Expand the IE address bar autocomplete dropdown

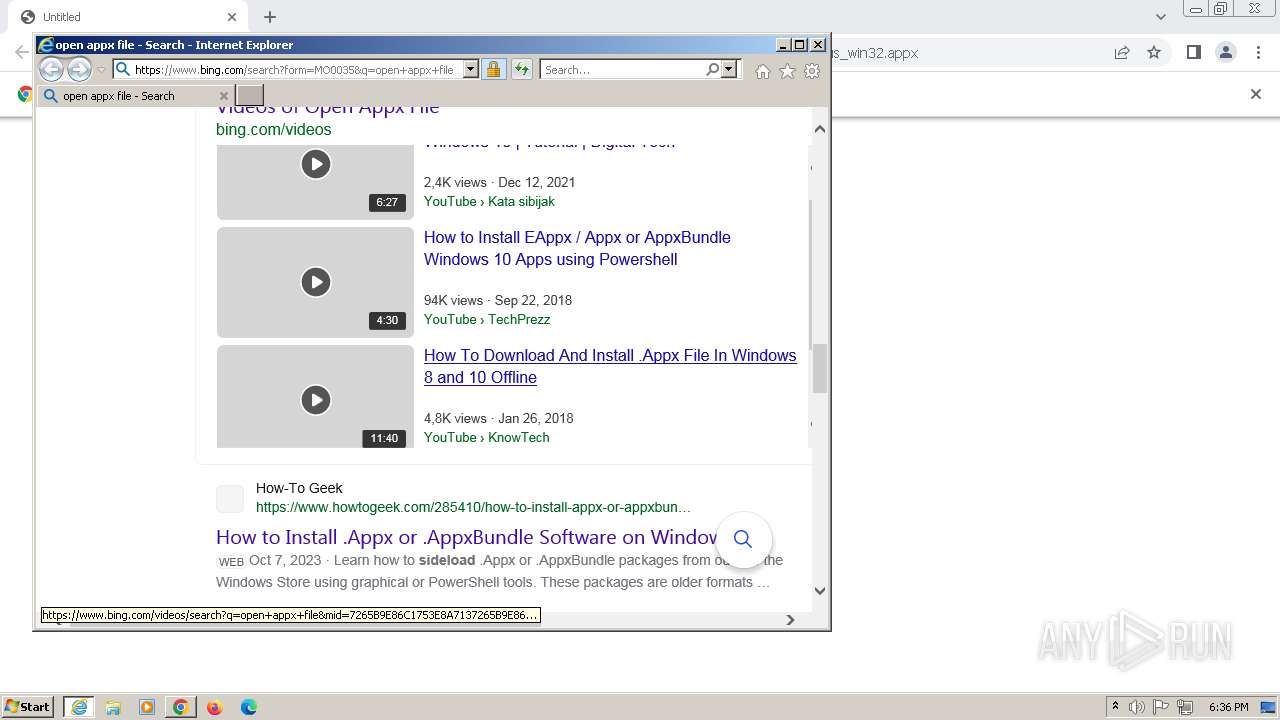(470, 70)
